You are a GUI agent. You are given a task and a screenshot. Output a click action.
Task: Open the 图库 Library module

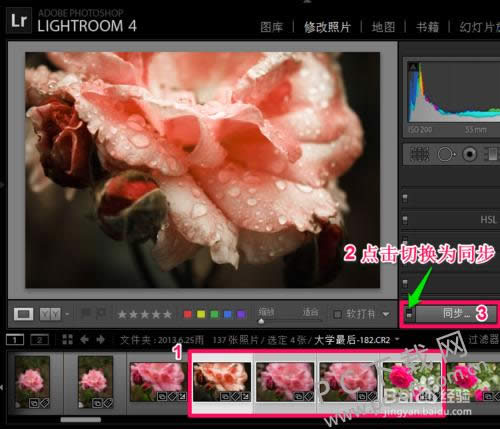(272, 27)
